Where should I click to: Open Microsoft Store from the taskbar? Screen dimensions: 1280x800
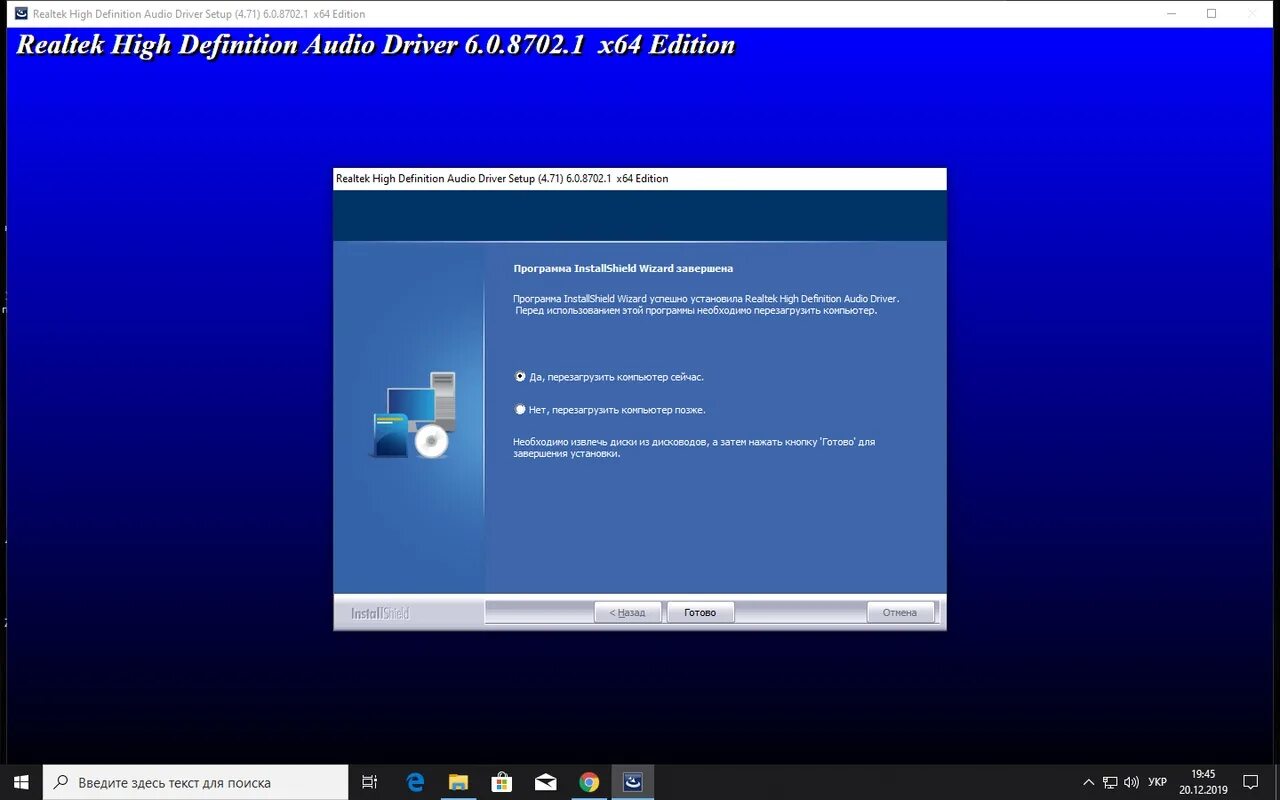(502, 782)
